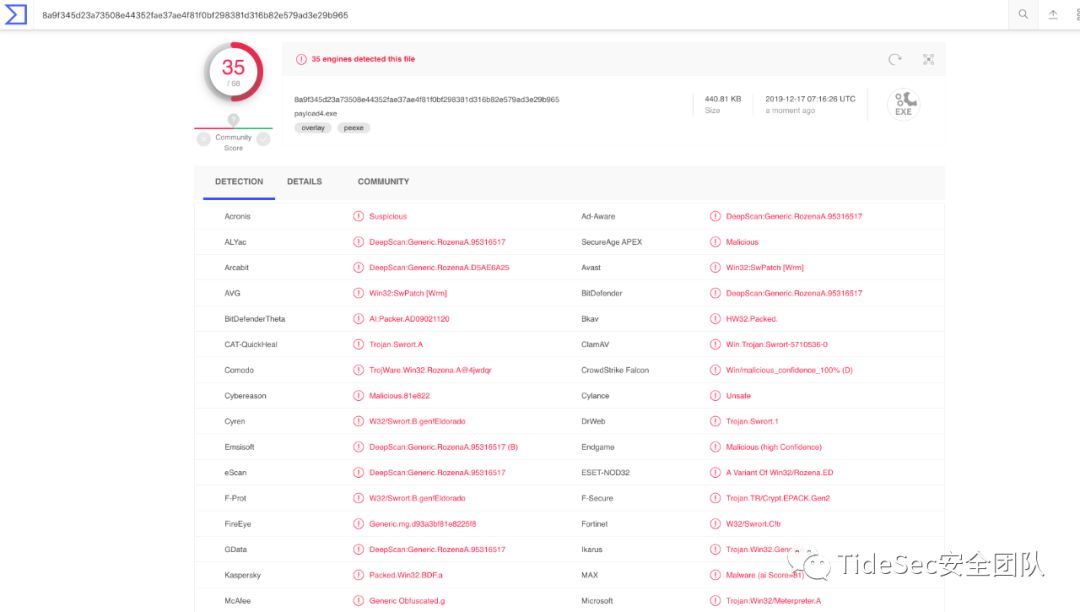1080x612 pixels.
Task: Click alert icon for SecureAge APEX result
Action: 715,242
